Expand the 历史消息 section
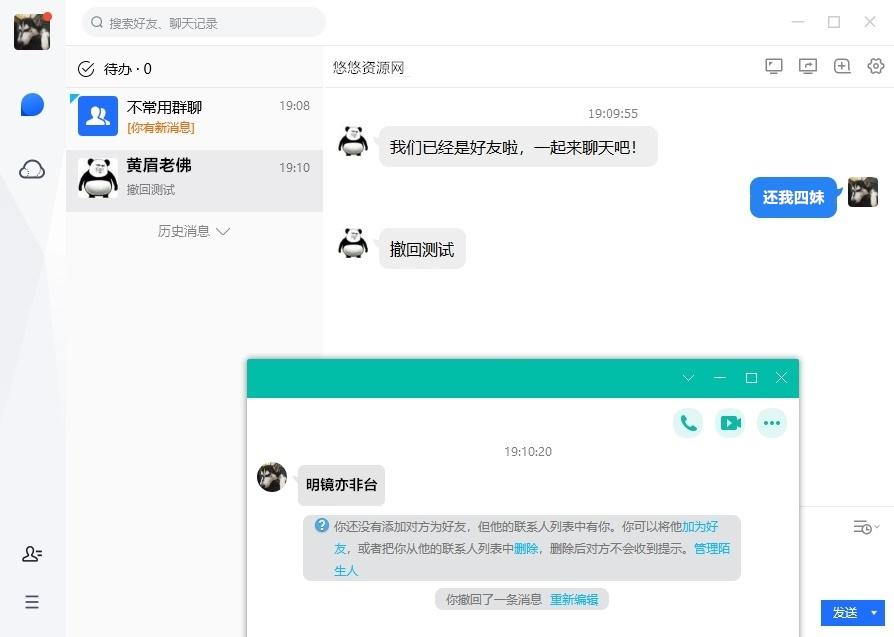 point(194,231)
